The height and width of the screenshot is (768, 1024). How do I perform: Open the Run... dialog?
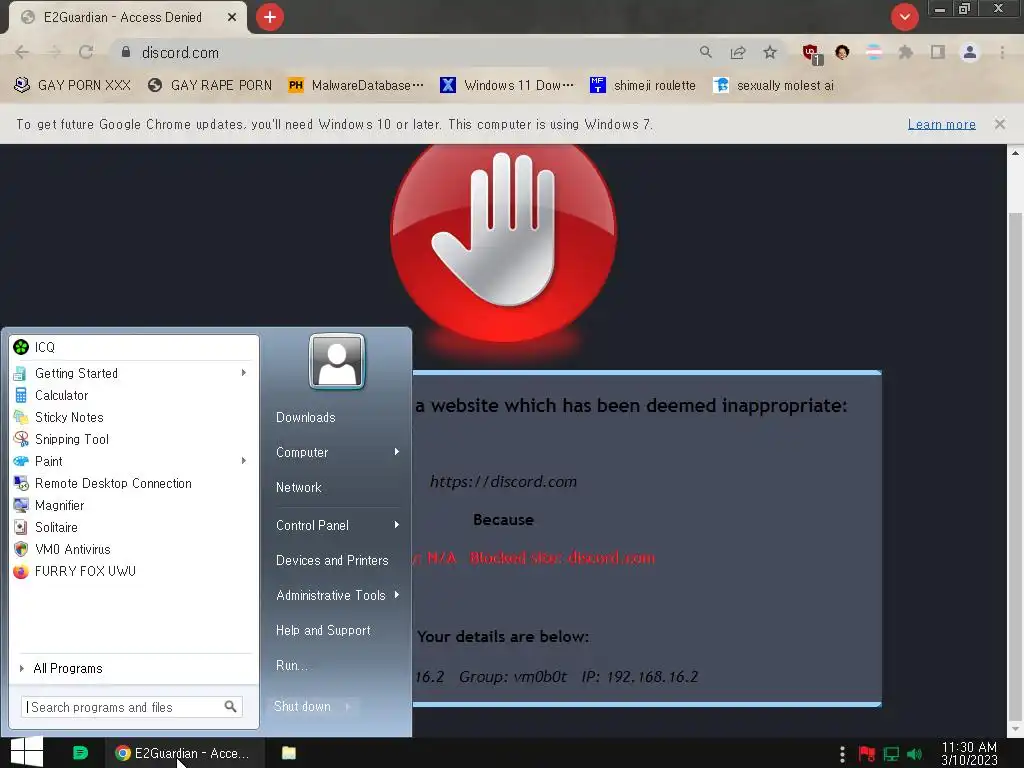[291, 665]
